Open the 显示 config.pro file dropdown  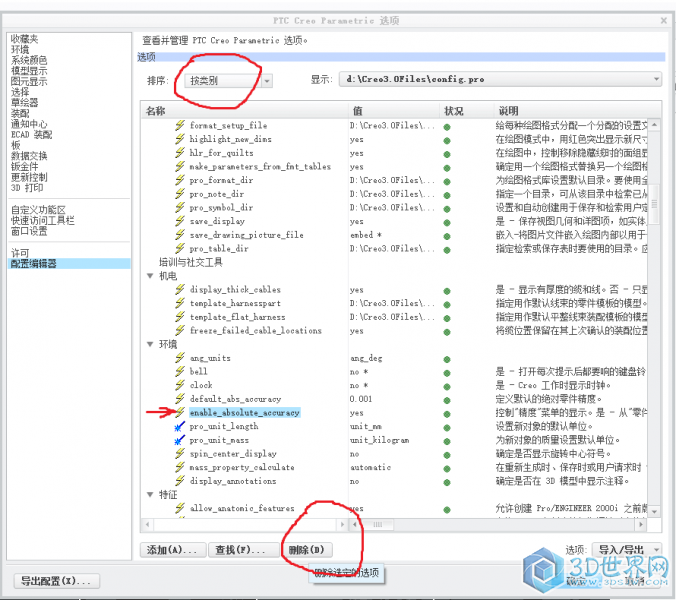[500, 79]
